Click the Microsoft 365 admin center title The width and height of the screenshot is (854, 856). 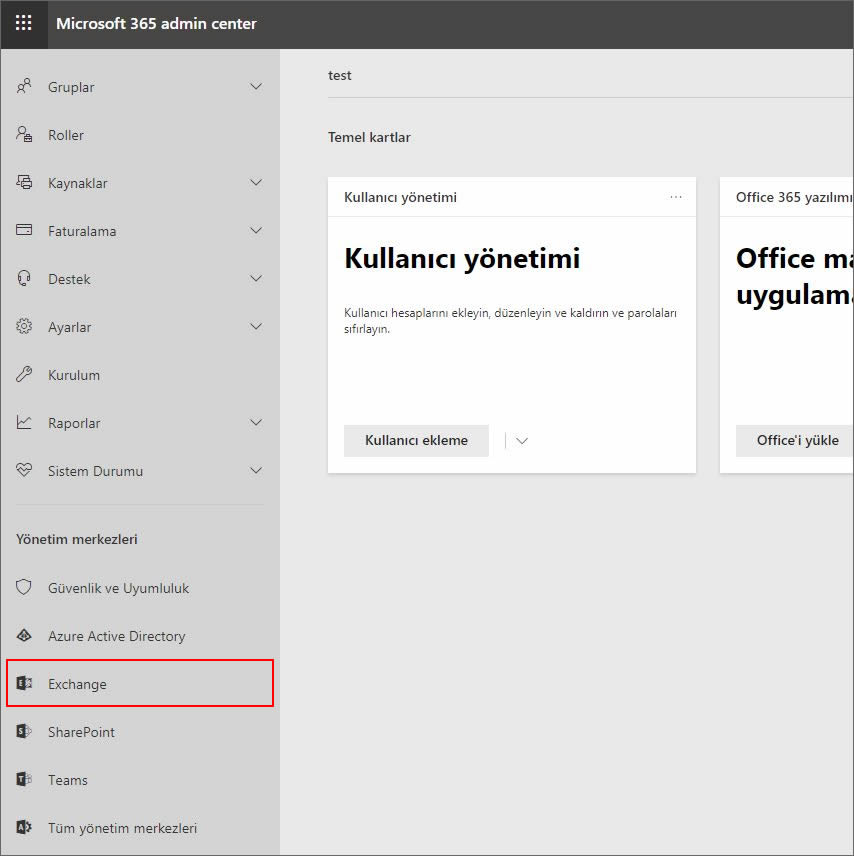[x=156, y=23]
